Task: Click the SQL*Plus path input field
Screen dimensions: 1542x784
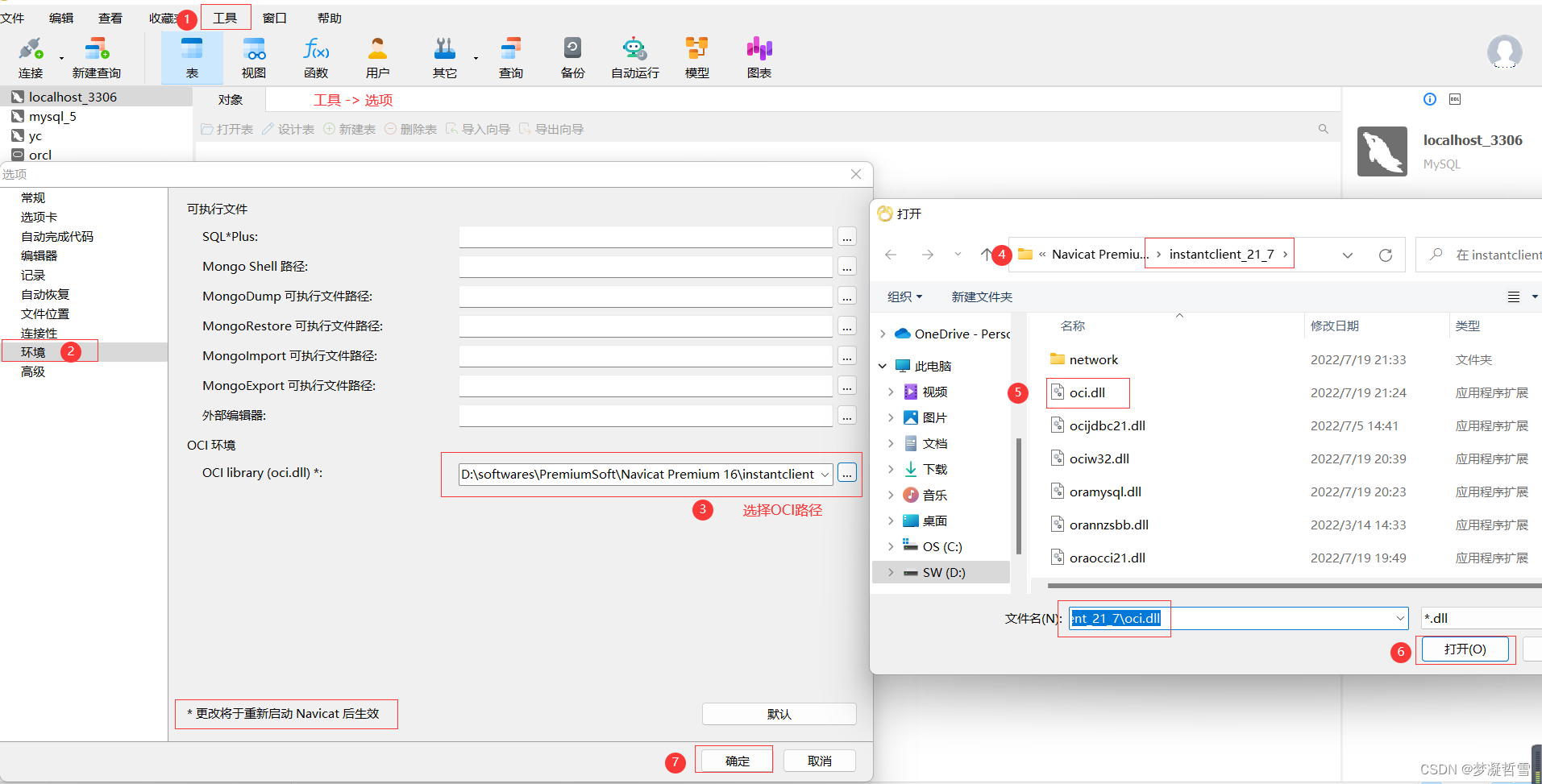Action: point(646,237)
